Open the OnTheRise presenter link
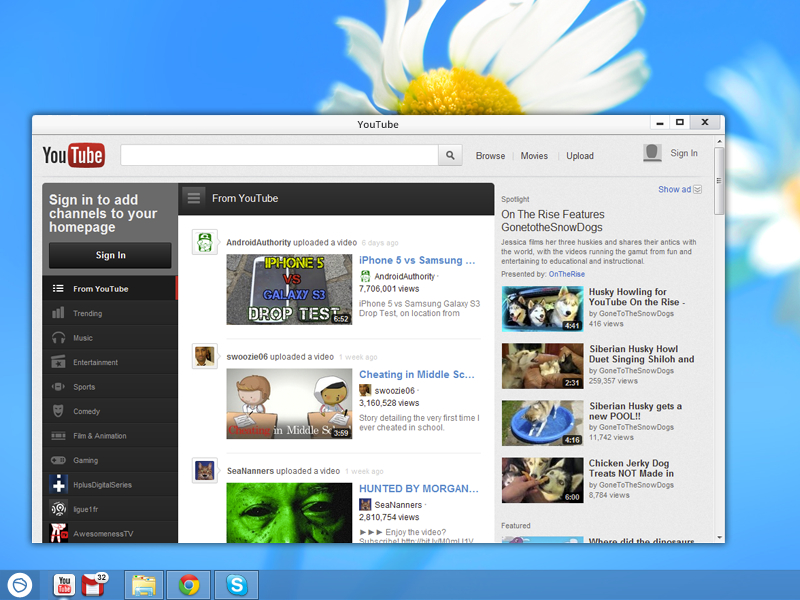Screen dimensions: 800x600 (x=567, y=274)
